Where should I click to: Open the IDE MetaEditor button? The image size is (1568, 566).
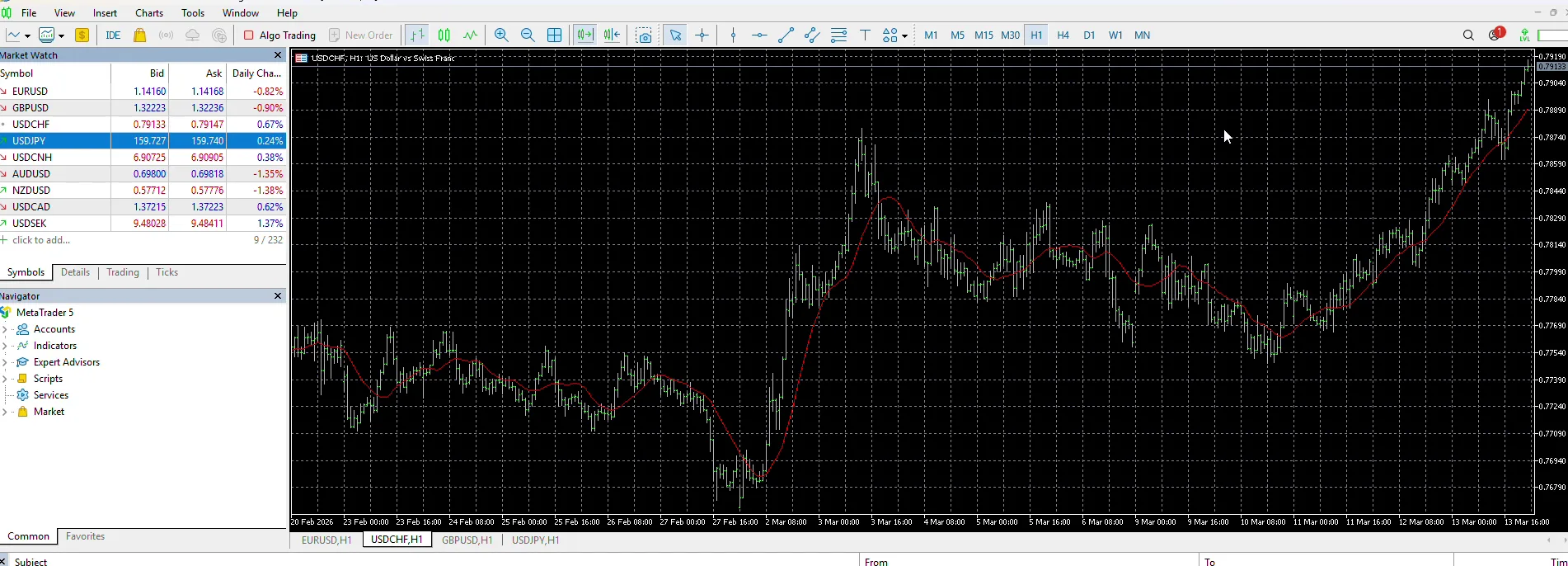coord(113,35)
